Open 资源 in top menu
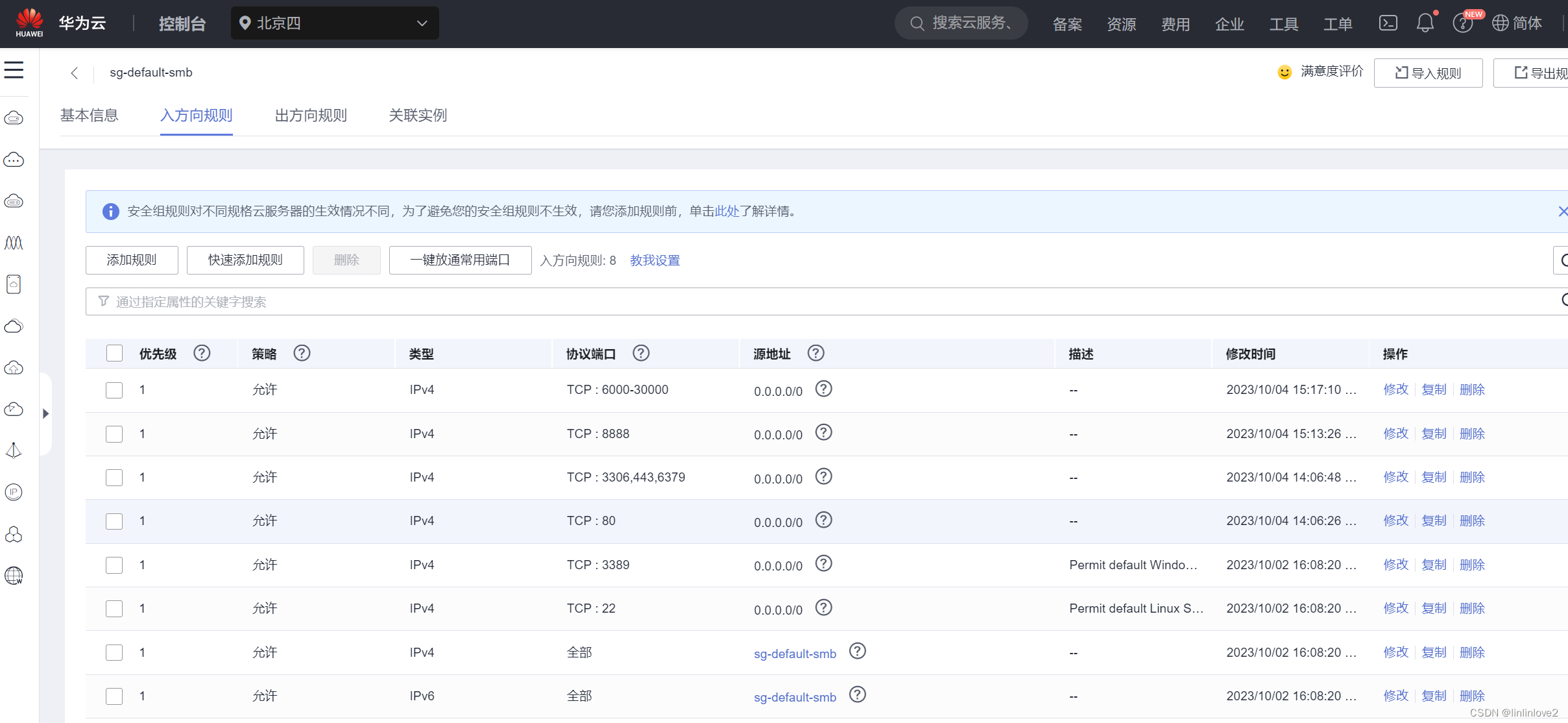The height and width of the screenshot is (723, 1568). (1121, 24)
